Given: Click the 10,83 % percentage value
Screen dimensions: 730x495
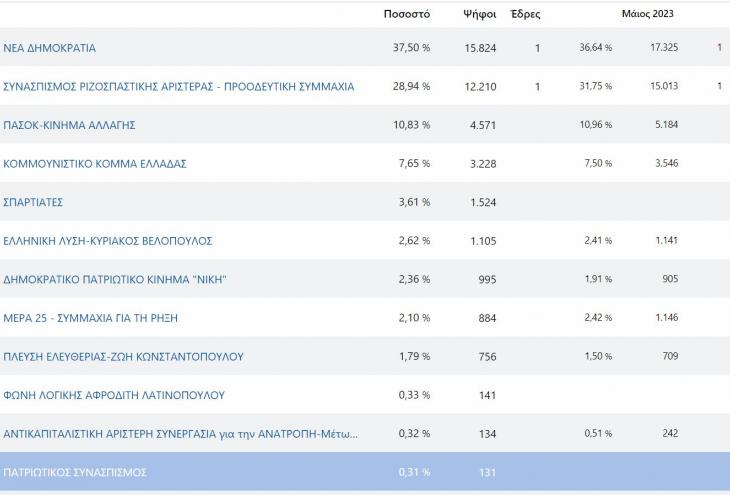Looking at the screenshot, I should [412, 125].
